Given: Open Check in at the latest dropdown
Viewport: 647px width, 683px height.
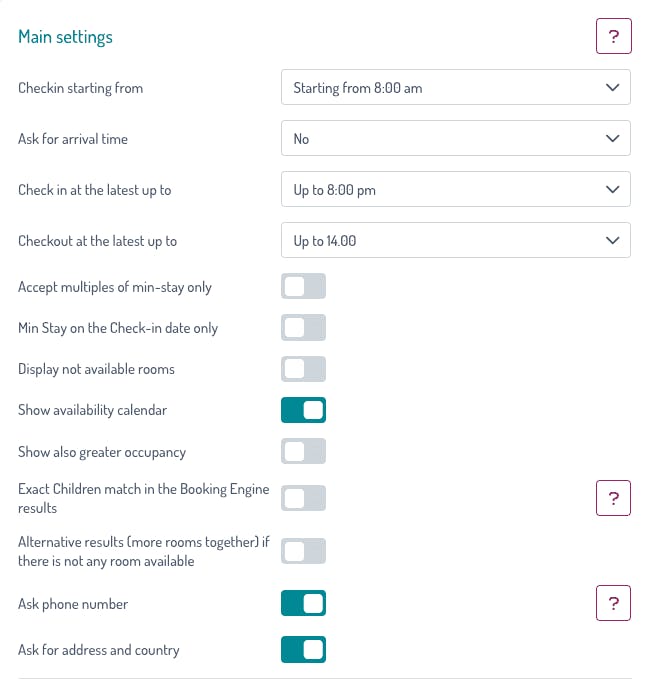Looking at the screenshot, I should [x=455, y=190].
